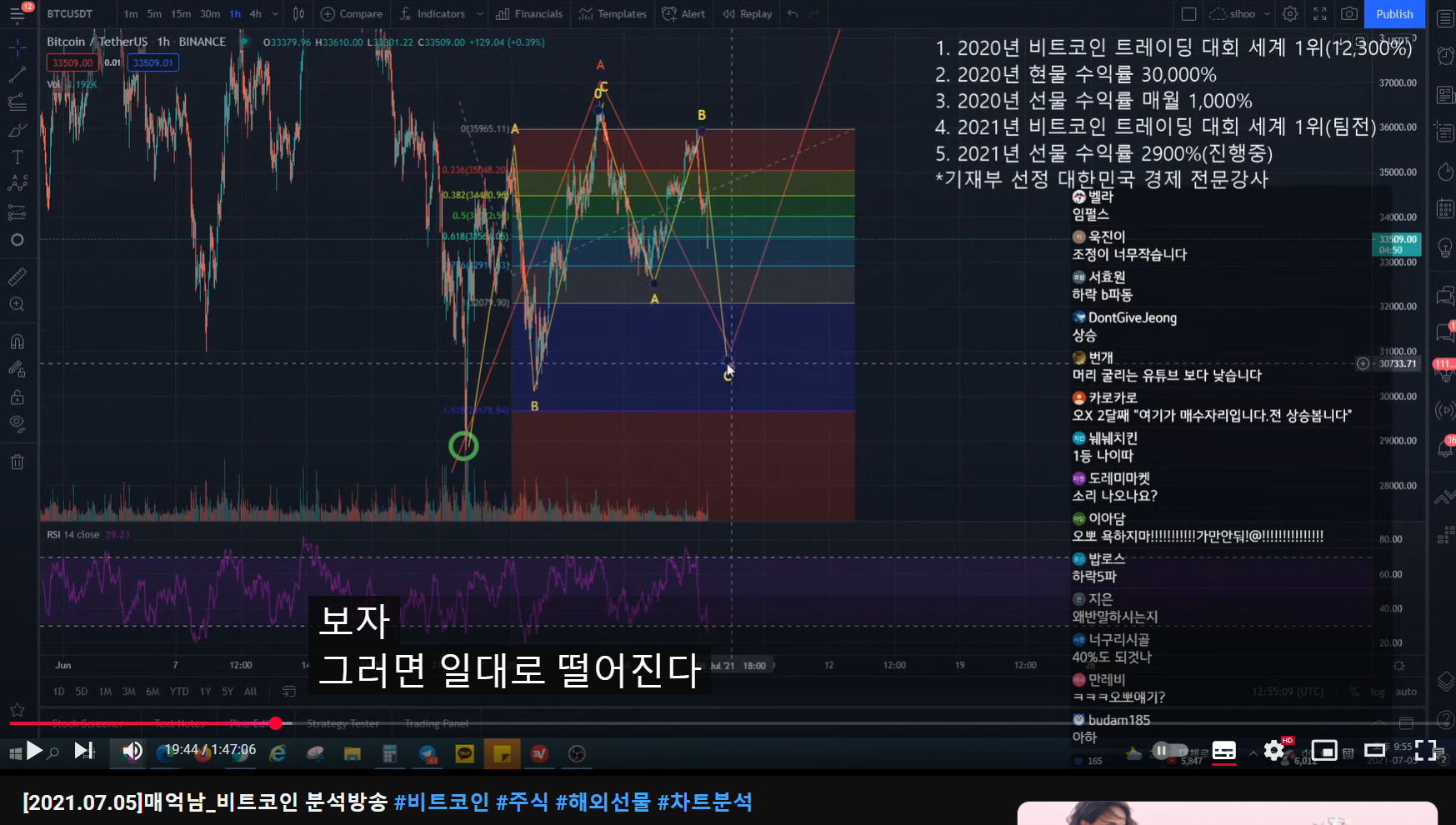This screenshot has height=825, width=1456.
Task: Mute the video volume
Action: [133, 751]
